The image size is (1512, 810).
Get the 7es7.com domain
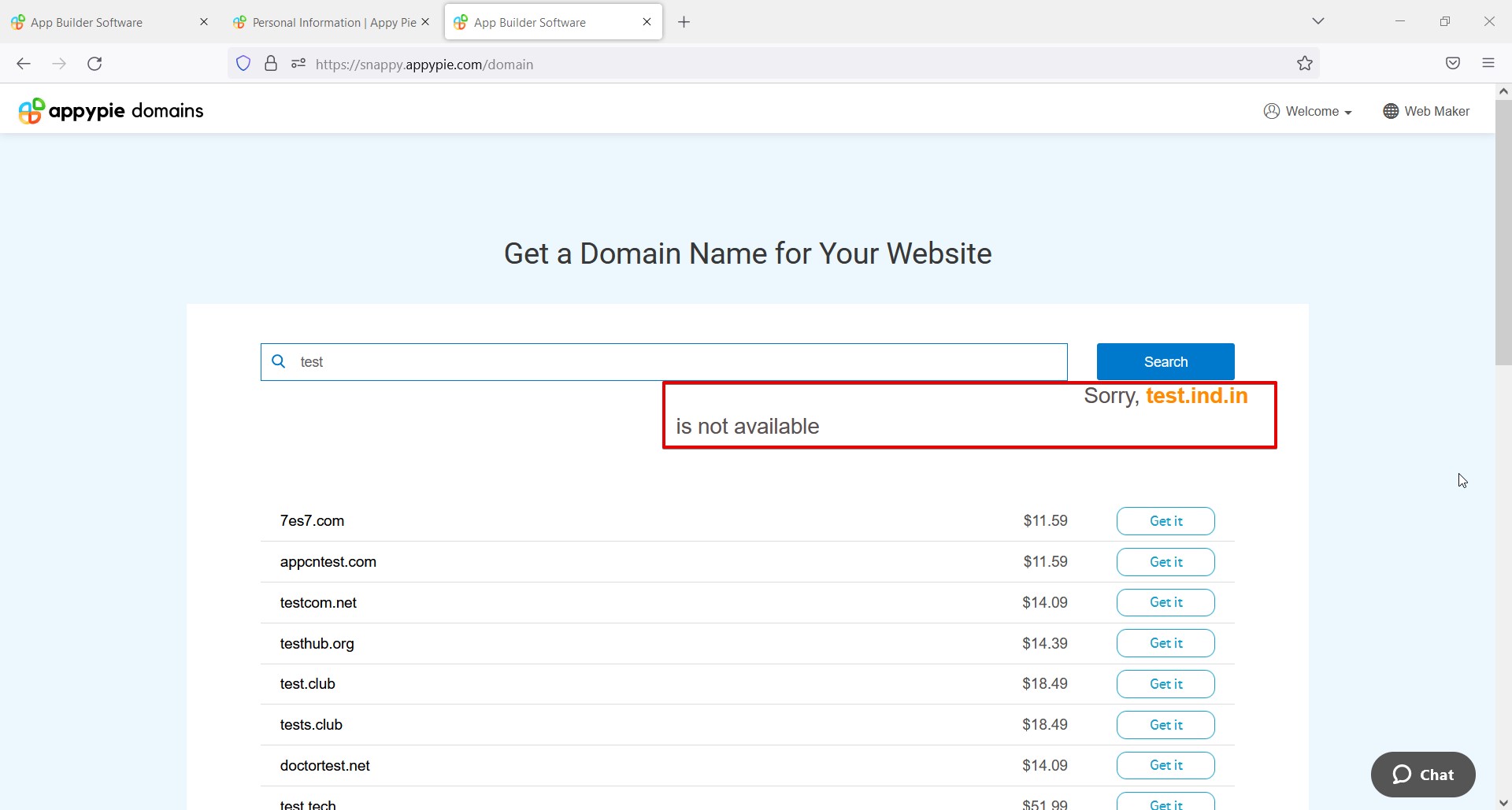click(1165, 521)
